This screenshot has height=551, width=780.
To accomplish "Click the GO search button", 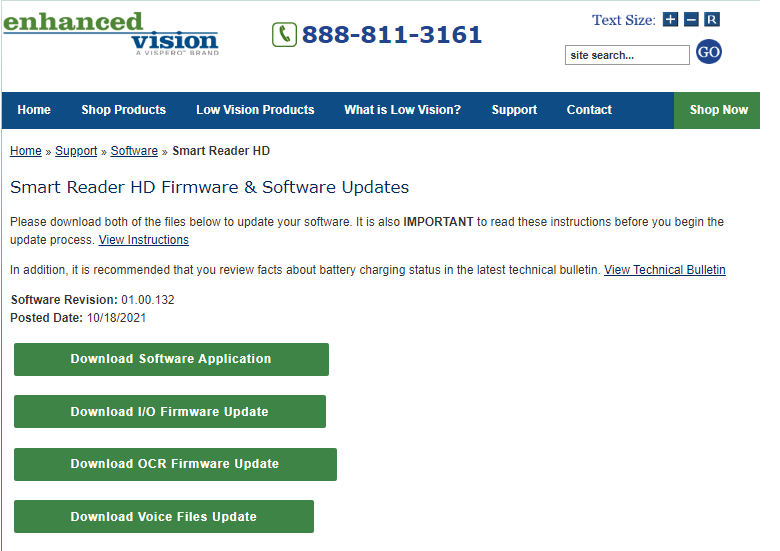I will pos(708,52).
